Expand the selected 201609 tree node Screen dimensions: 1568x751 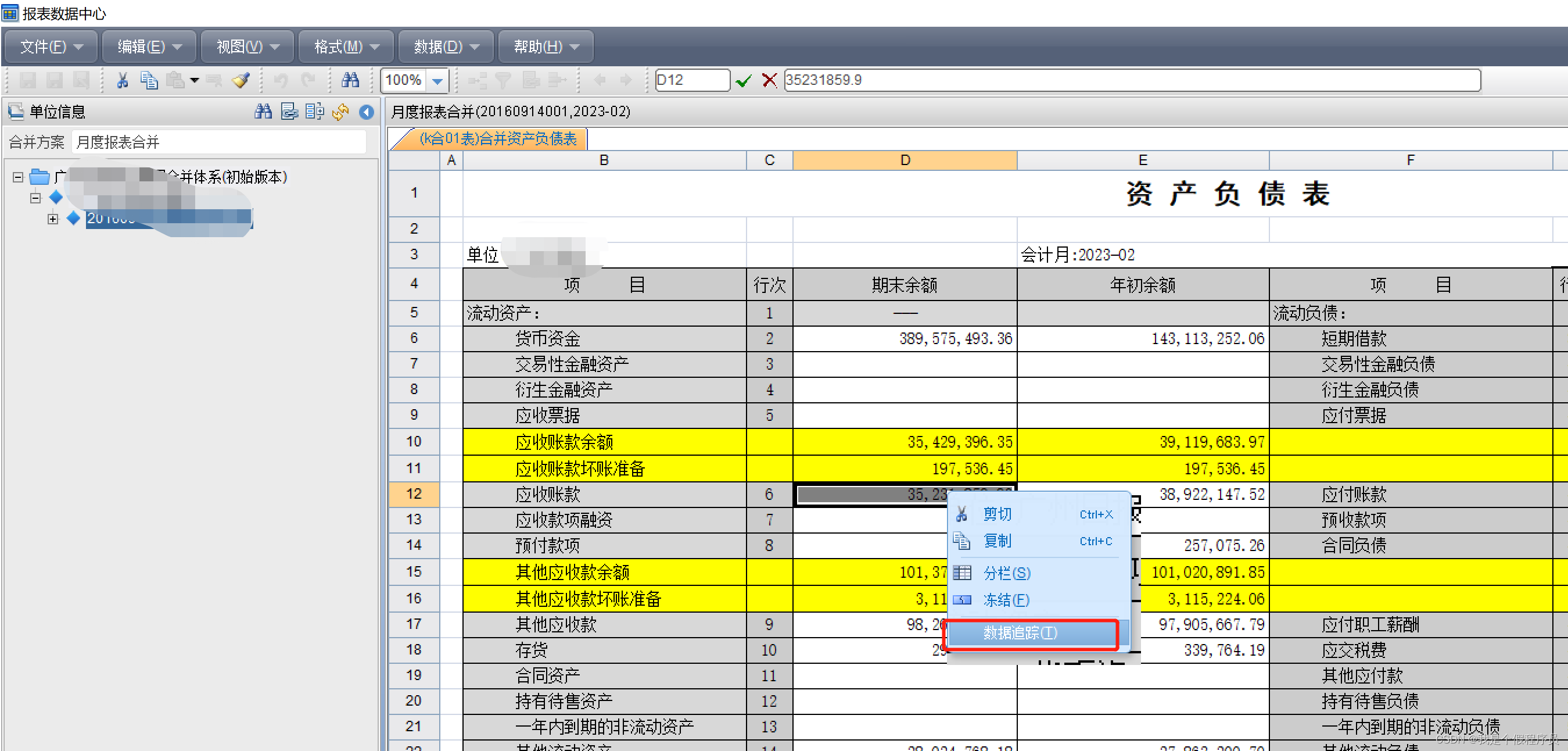coord(53,219)
